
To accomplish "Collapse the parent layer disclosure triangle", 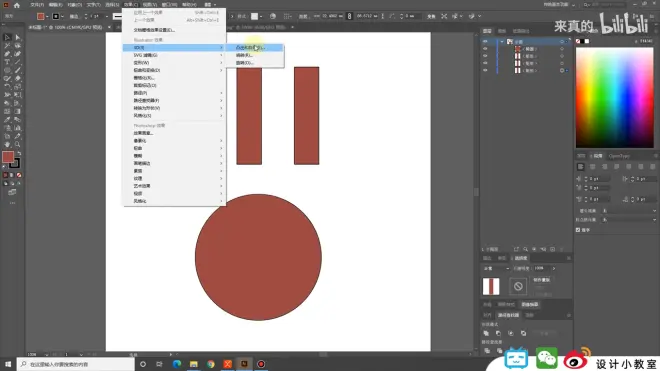I will coord(502,42).
